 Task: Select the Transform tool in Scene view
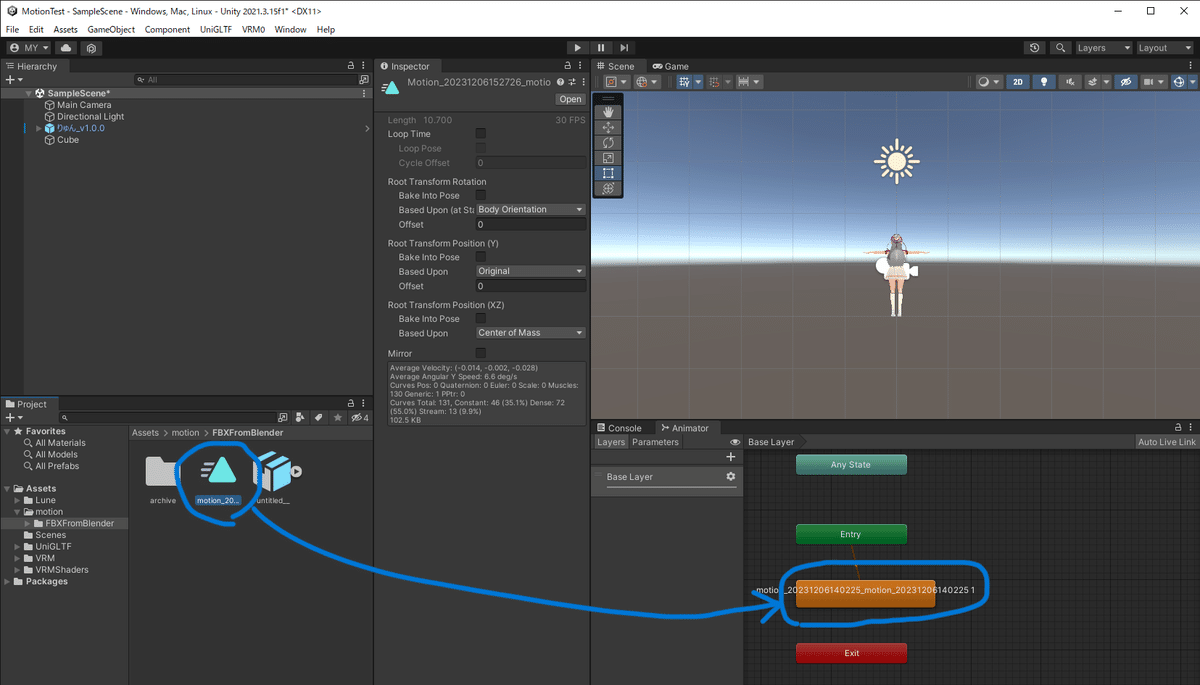tap(608, 188)
